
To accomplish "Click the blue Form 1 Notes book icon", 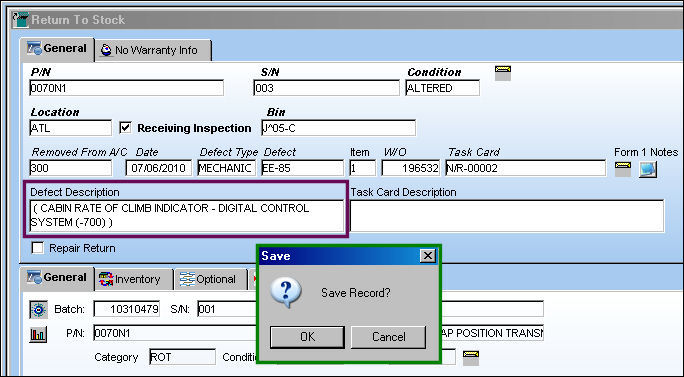I will tap(648, 169).
